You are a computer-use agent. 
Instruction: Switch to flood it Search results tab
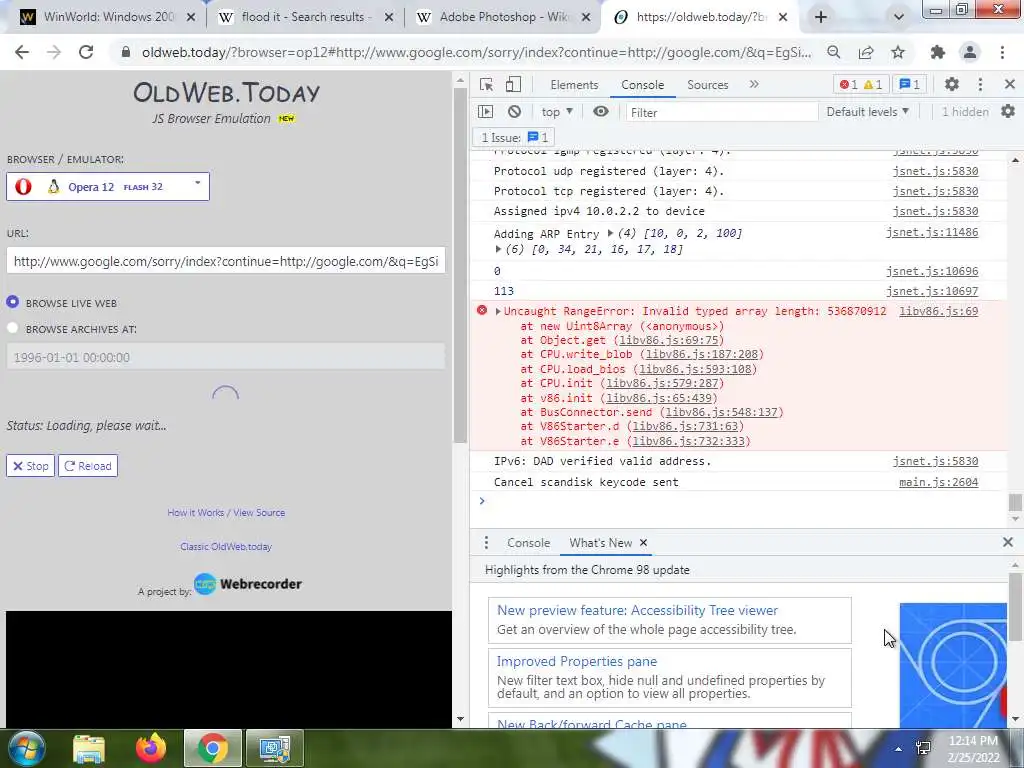point(305,17)
